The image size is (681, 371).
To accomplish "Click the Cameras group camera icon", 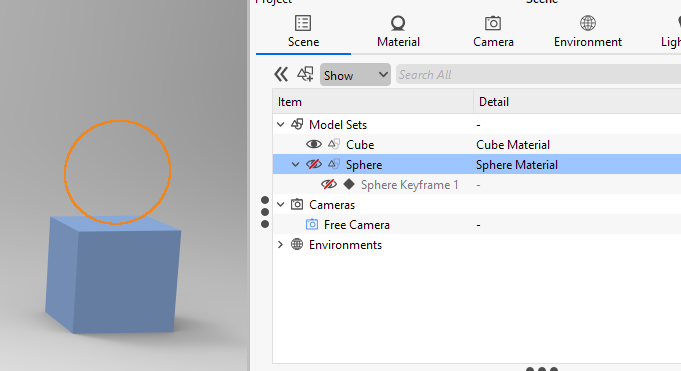I will coord(297,204).
